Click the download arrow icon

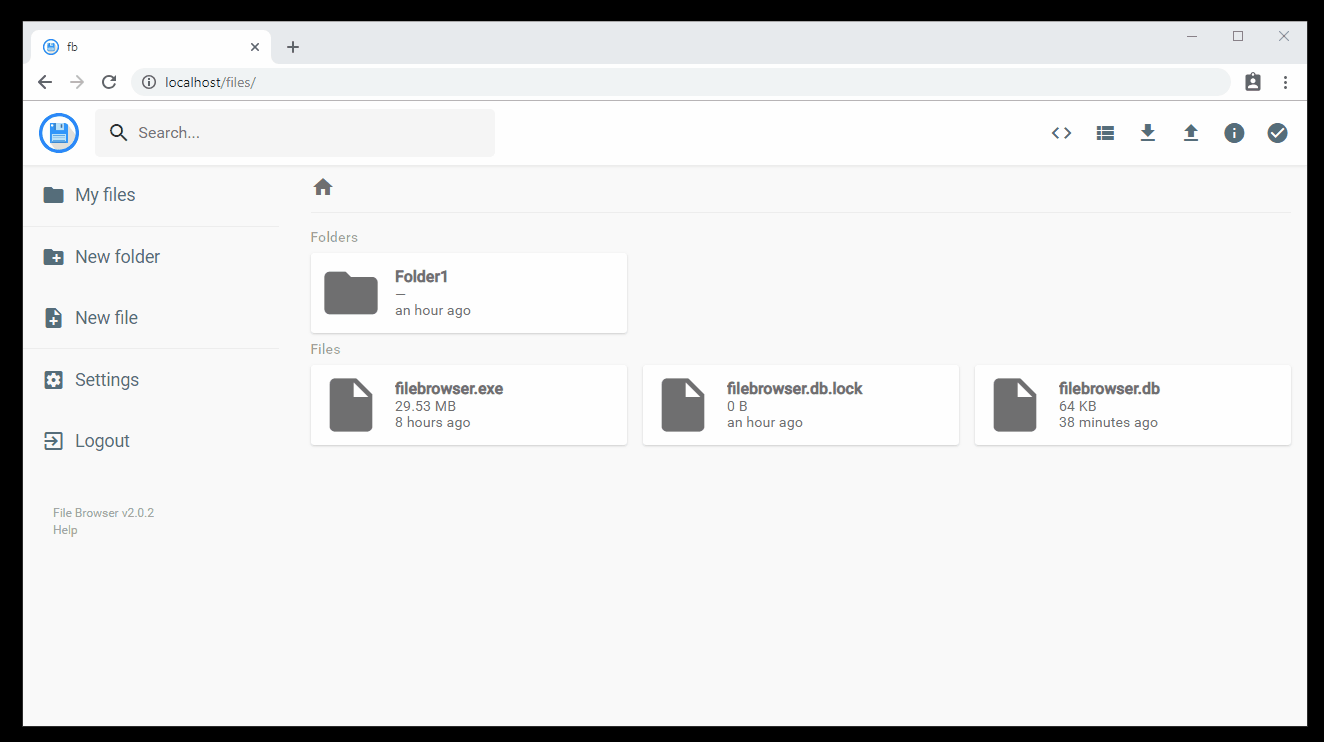pyautogui.click(x=1148, y=133)
